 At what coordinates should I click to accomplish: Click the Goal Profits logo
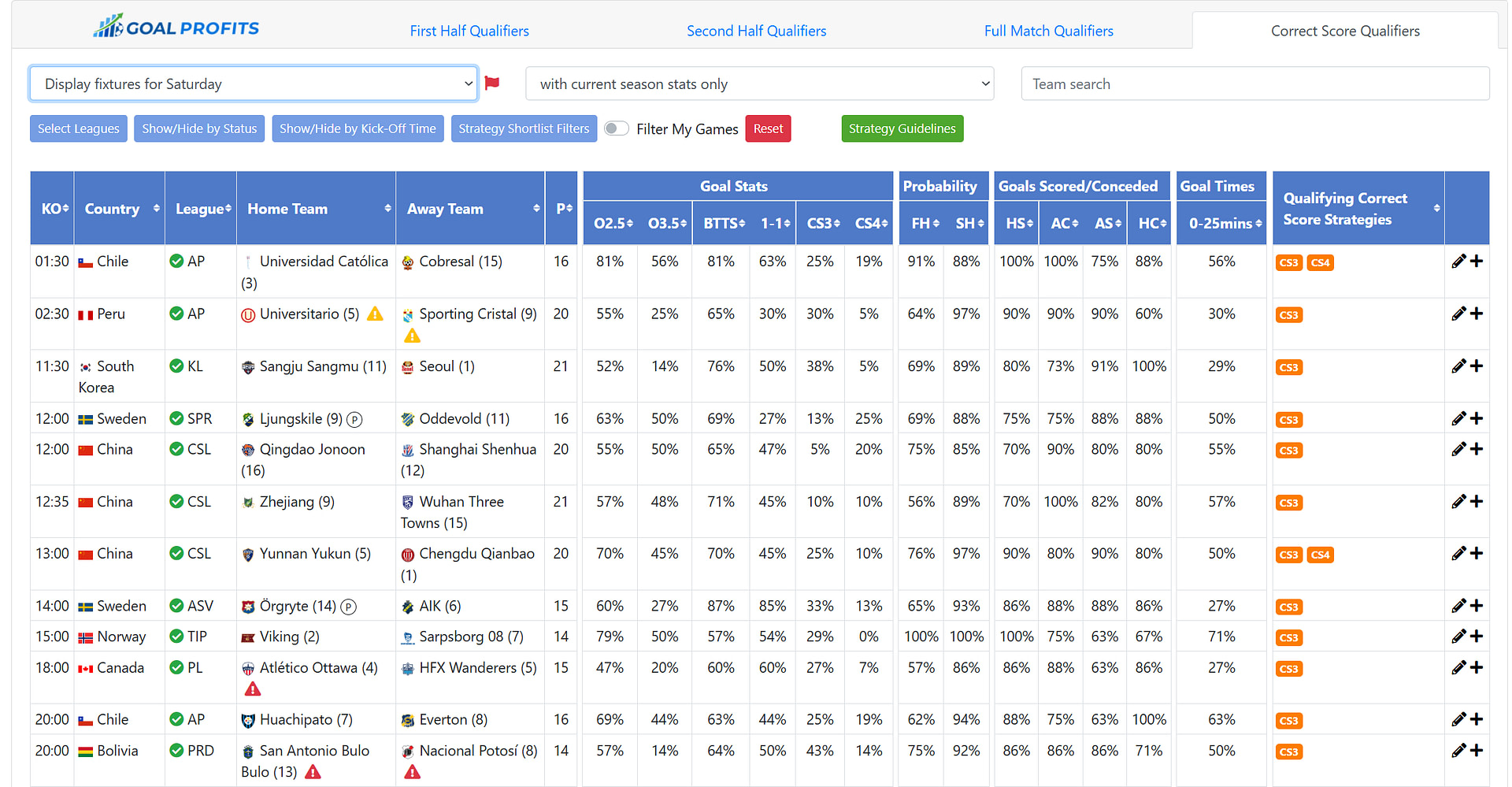pyautogui.click(x=176, y=28)
